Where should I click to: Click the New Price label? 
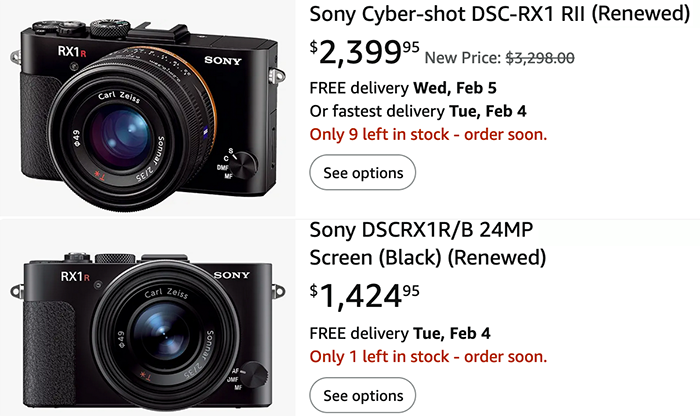[462, 58]
